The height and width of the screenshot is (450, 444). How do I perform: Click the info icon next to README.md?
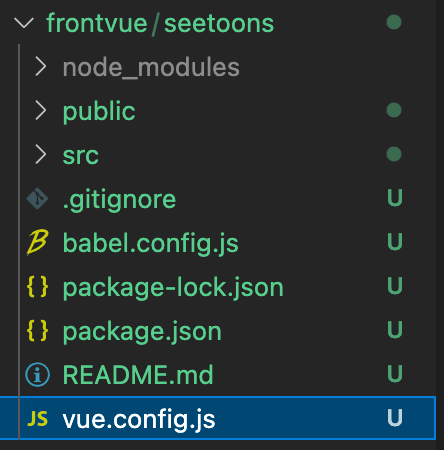tap(37, 374)
